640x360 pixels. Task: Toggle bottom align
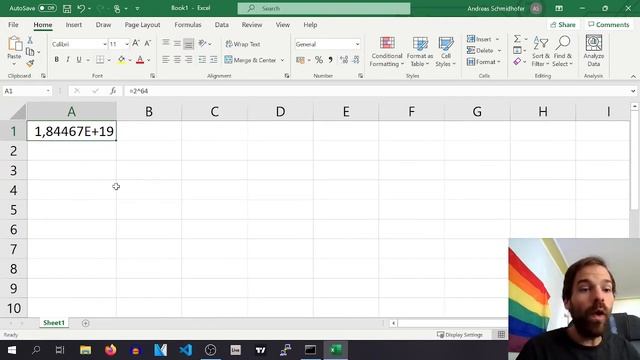coord(189,43)
